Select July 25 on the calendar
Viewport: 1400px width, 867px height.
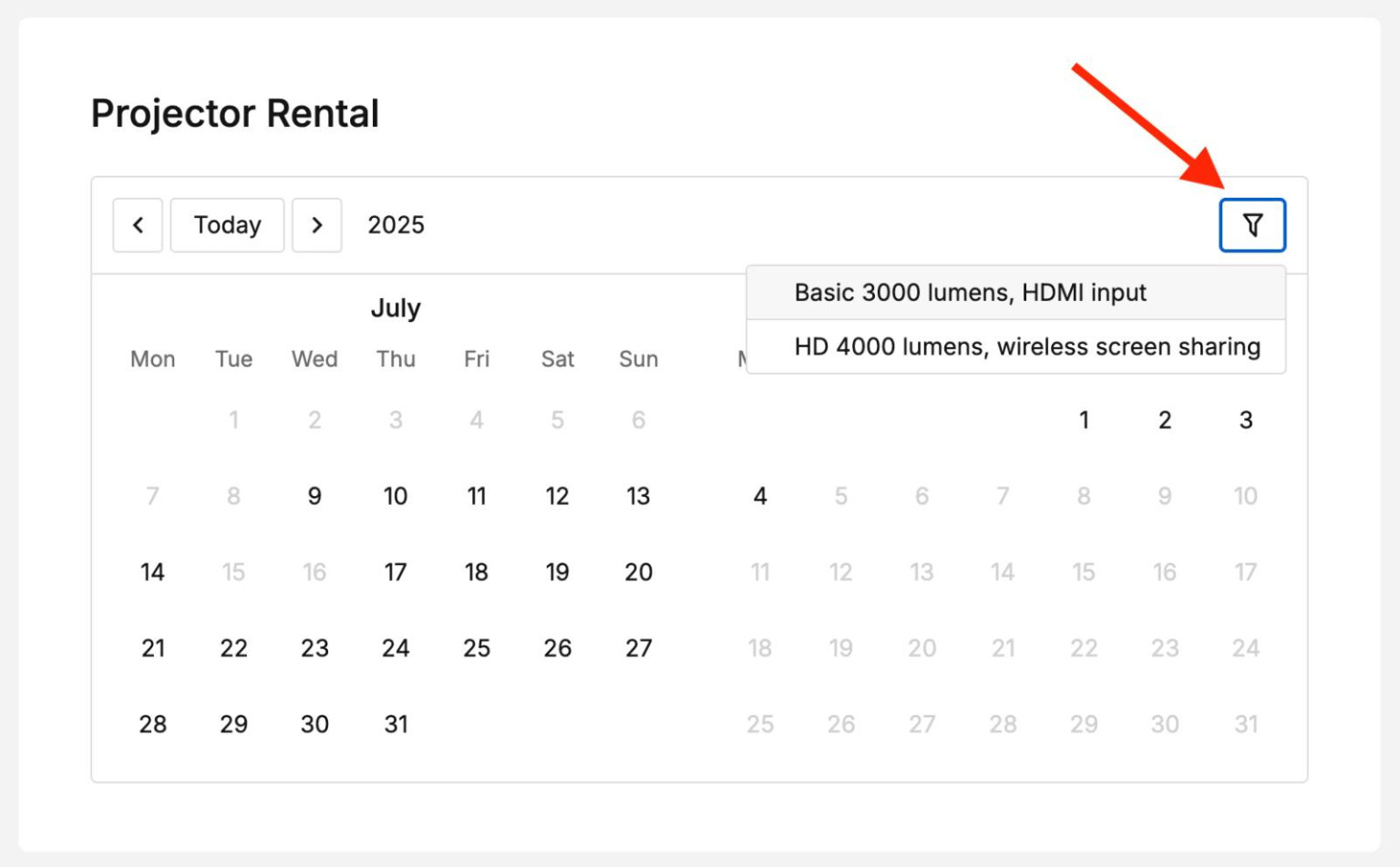477,648
